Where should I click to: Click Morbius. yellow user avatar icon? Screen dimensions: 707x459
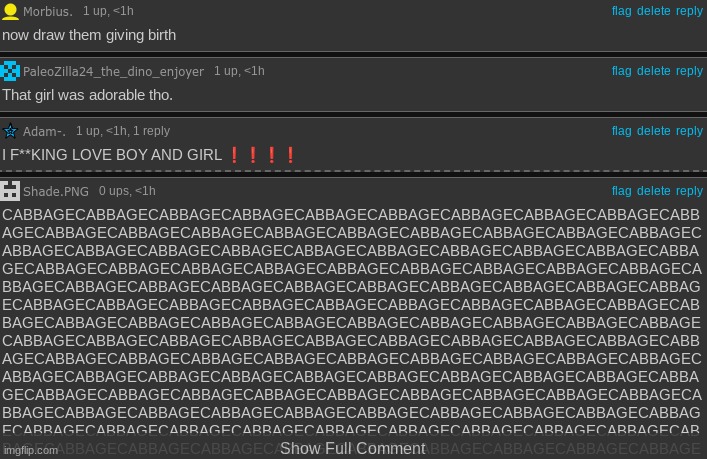[x=10, y=11]
